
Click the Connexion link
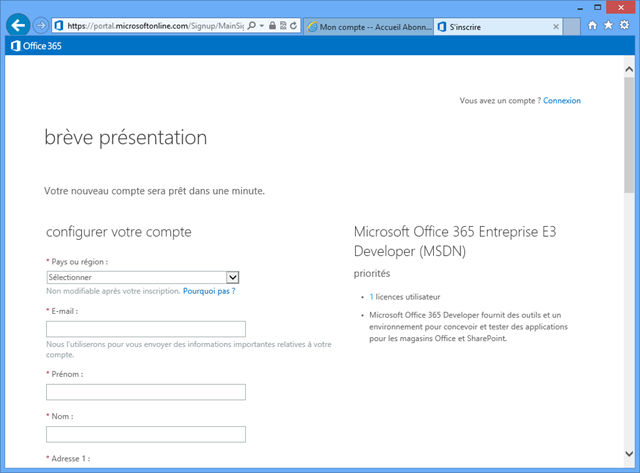click(x=562, y=100)
